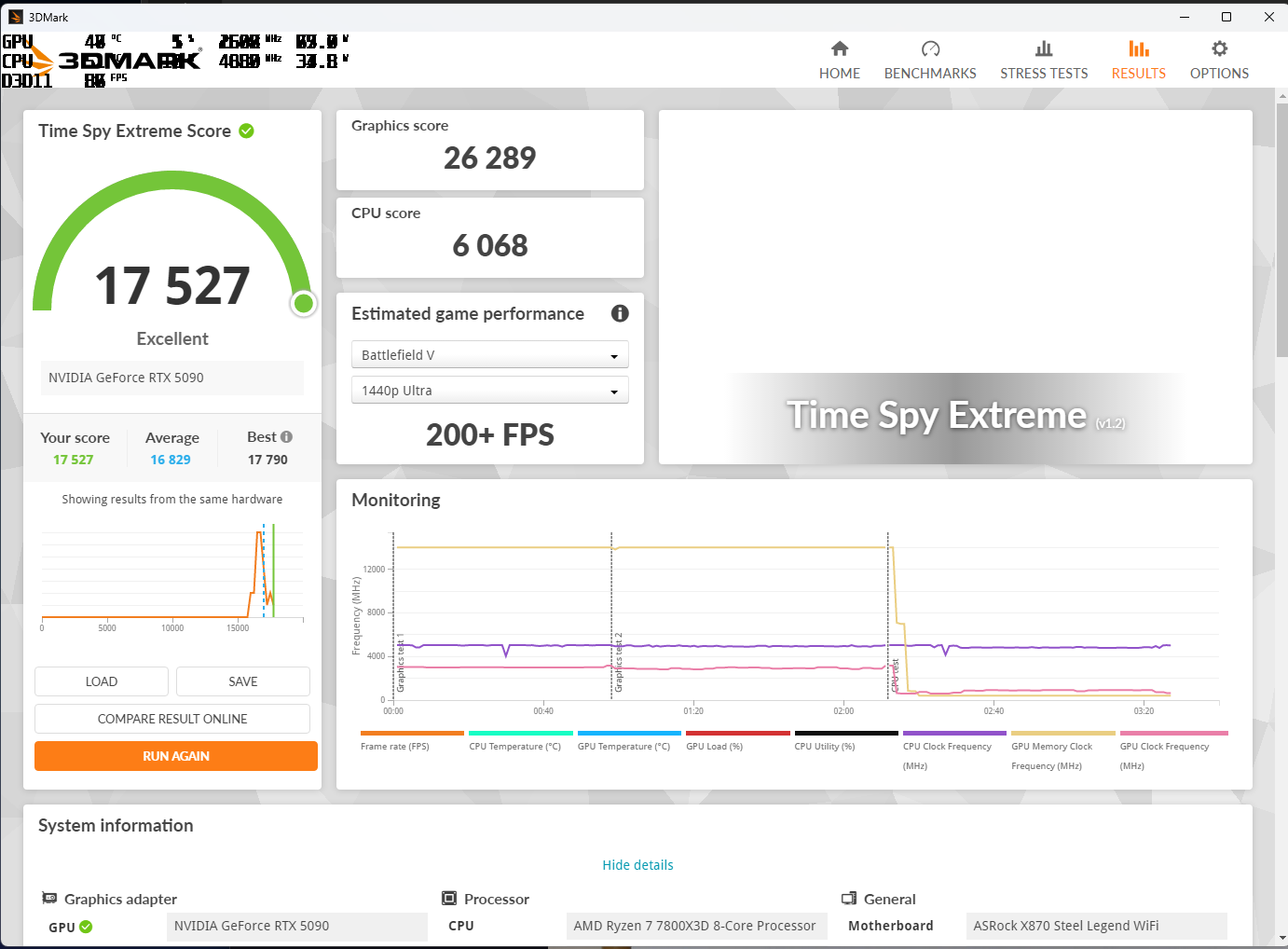Collapse system info with Hide details
The height and width of the screenshot is (949, 1288).
[x=637, y=865]
